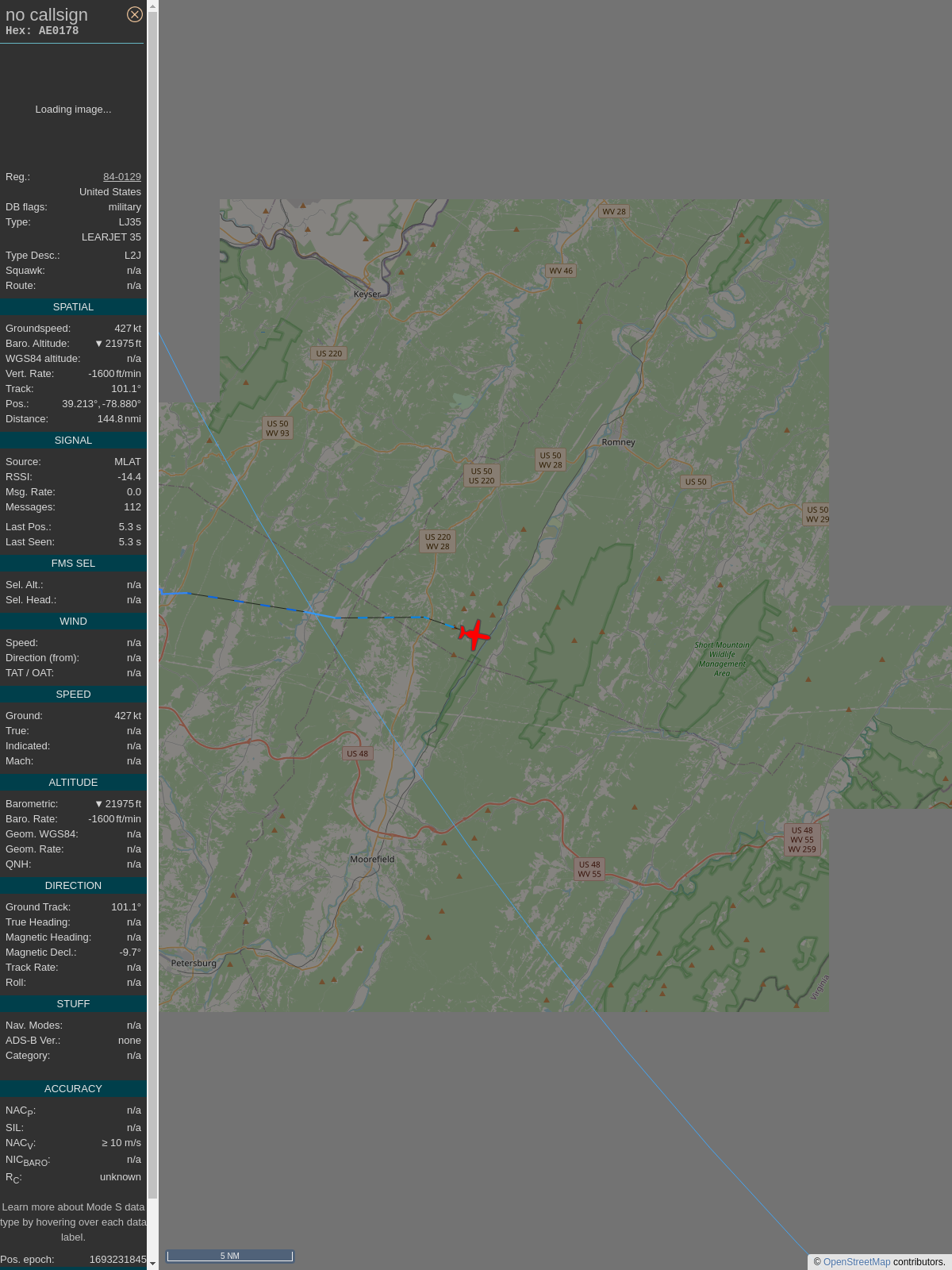The image size is (952, 1270).
Task: Click the Moorefield town label
Action: (x=372, y=859)
